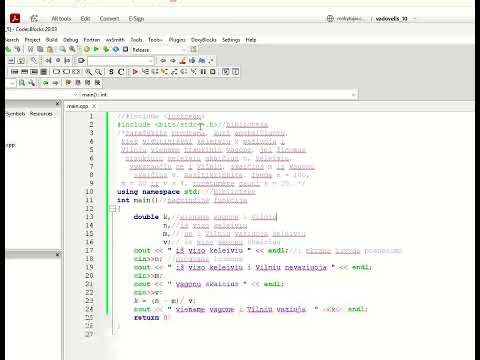Click the incremental search text field

120,61
